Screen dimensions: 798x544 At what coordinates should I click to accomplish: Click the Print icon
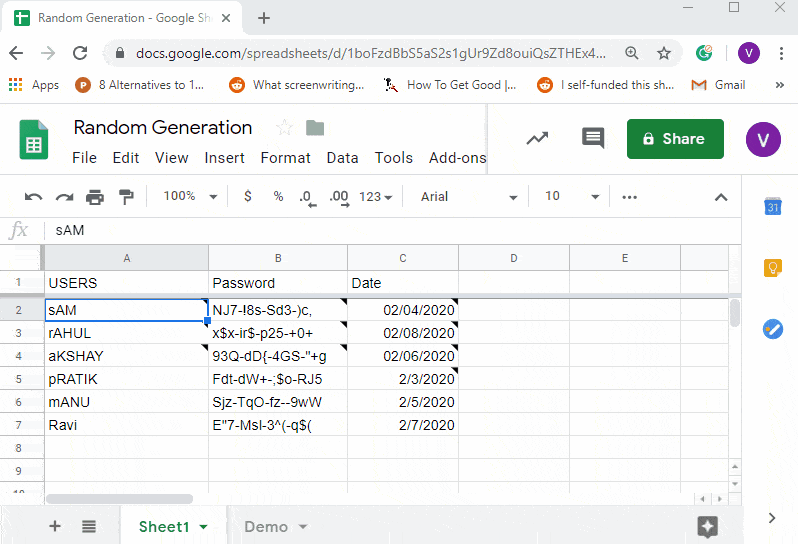click(95, 197)
